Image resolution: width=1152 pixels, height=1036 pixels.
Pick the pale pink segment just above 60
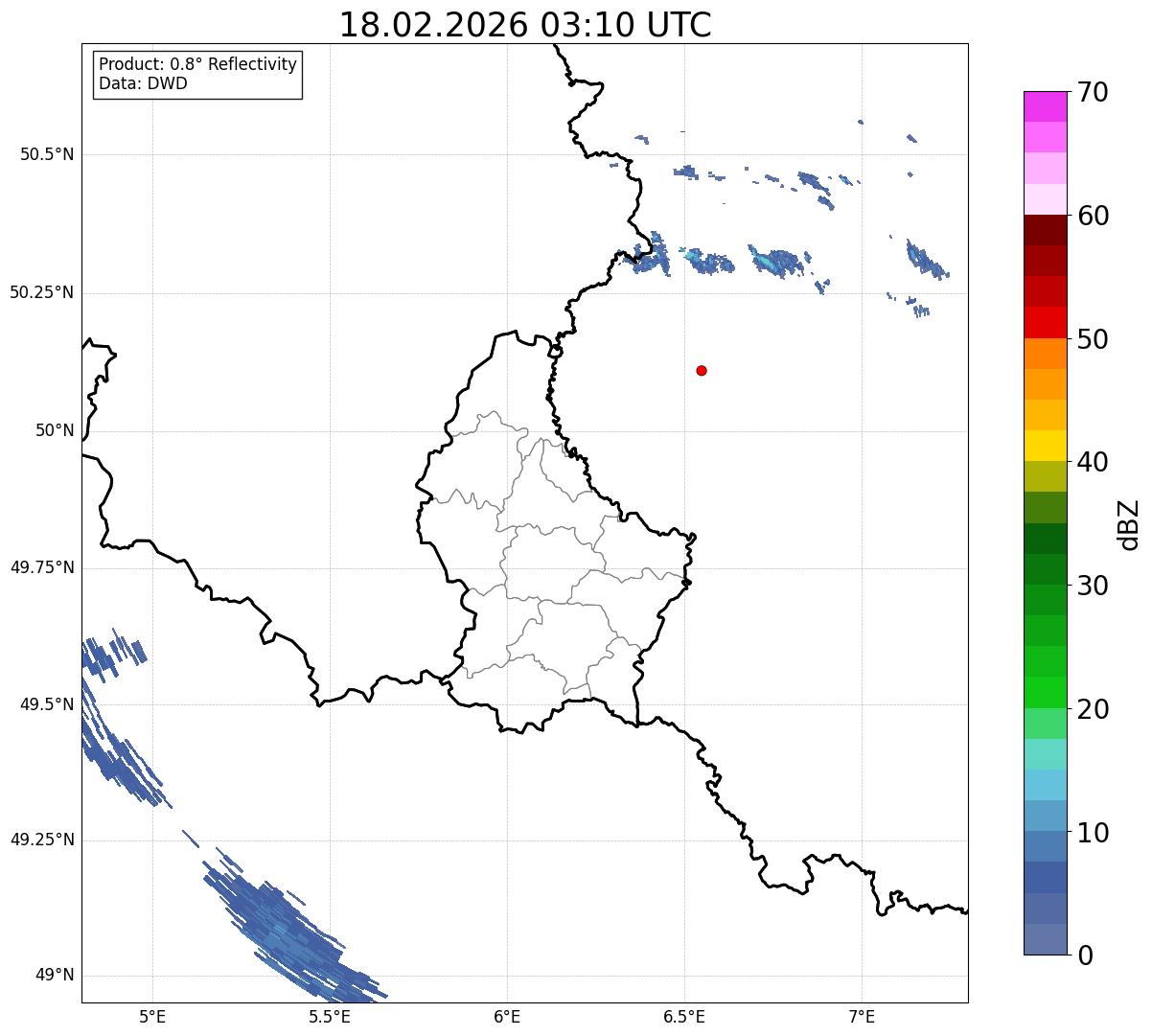pyautogui.click(x=1046, y=199)
